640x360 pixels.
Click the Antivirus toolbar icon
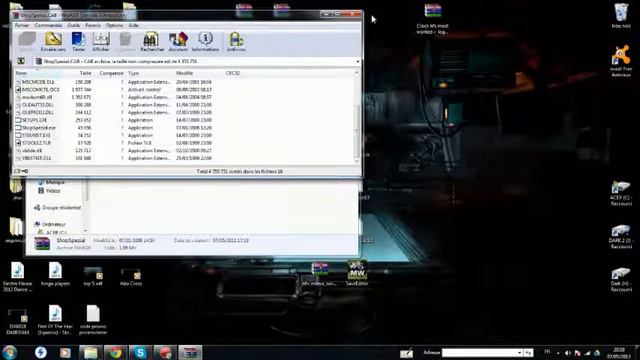pyautogui.click(x=236, y=42)
